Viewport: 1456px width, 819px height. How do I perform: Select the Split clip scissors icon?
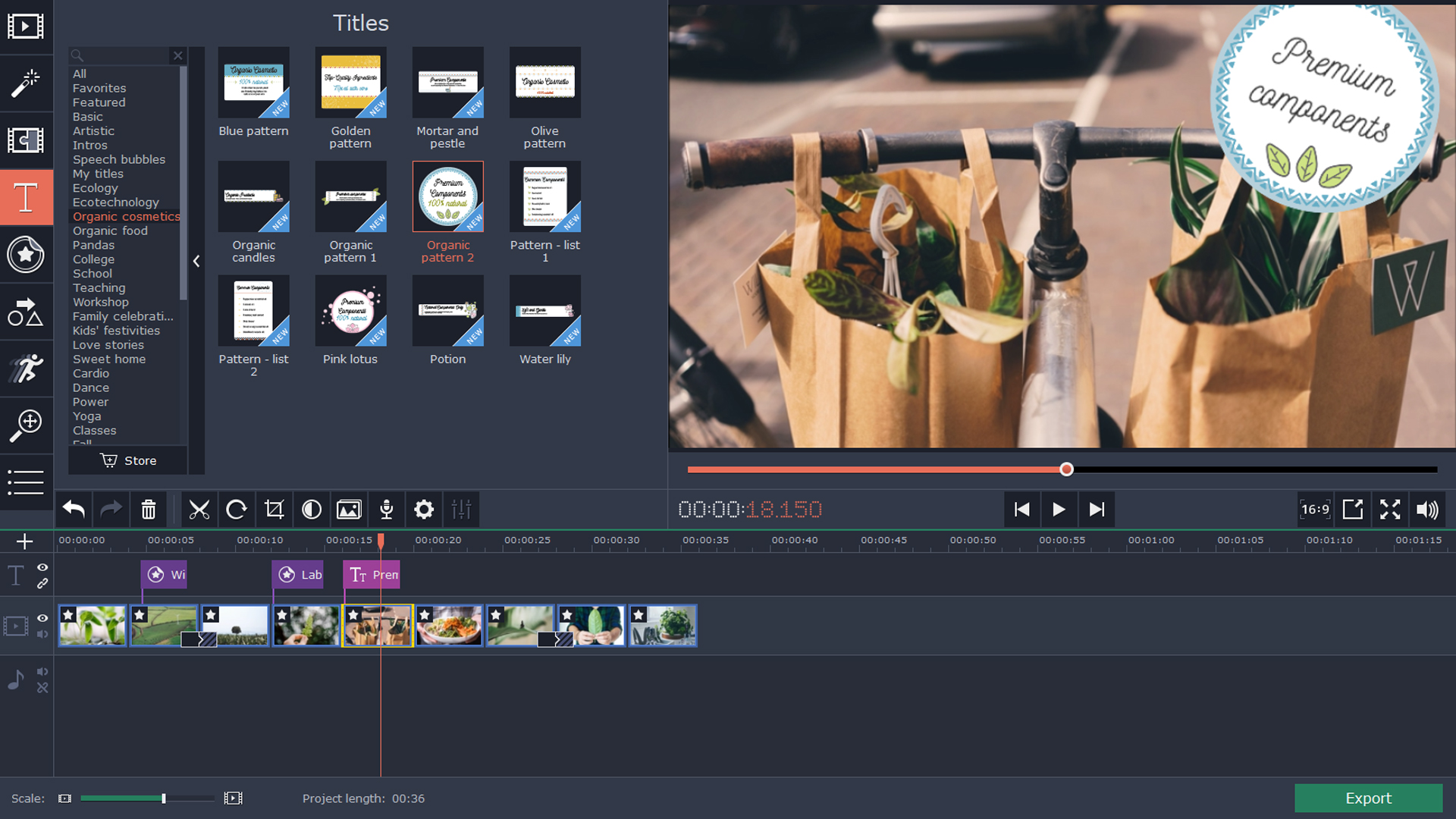click(199, 510)
